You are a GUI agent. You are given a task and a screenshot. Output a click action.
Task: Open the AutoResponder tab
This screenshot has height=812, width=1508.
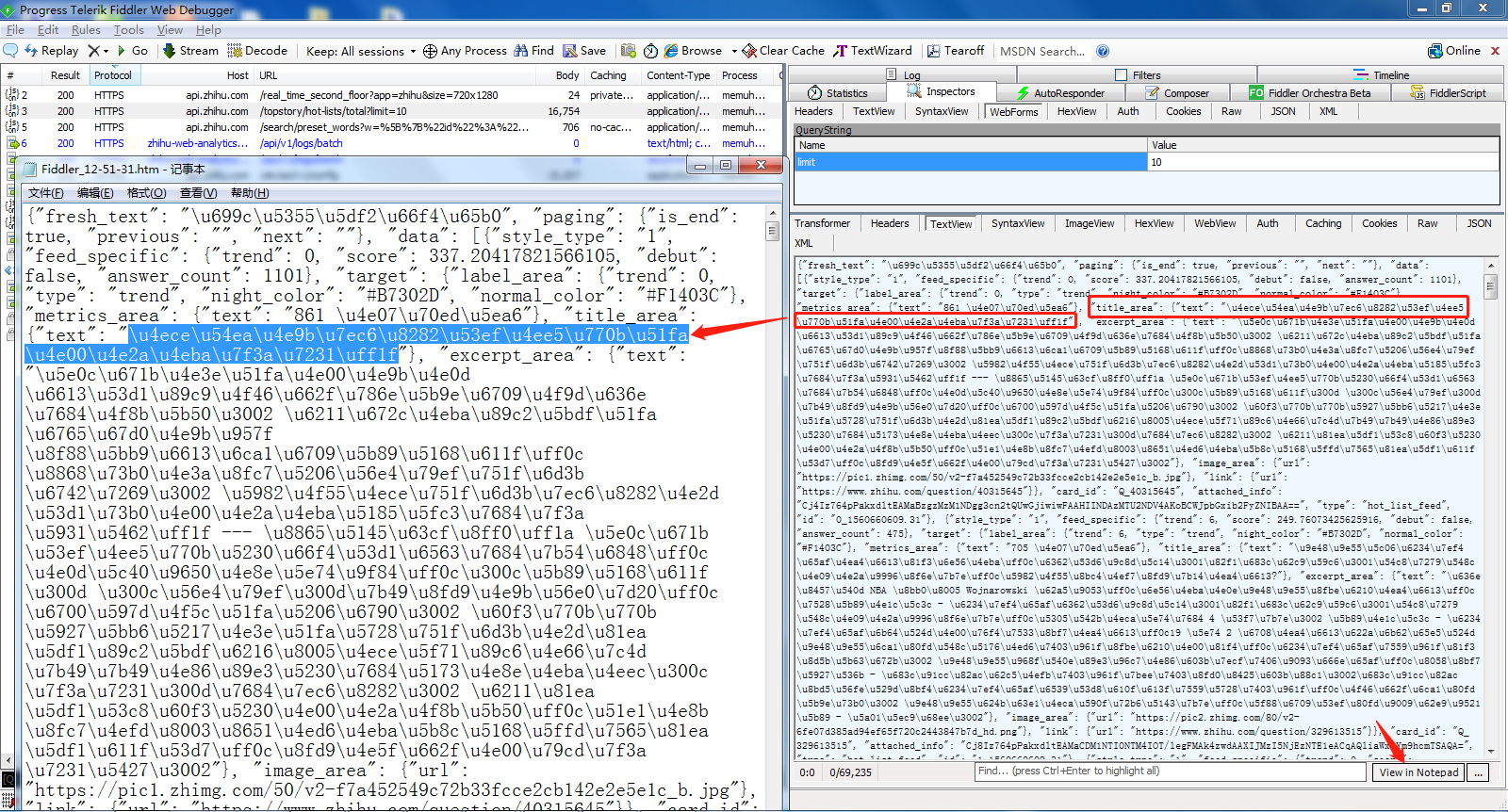[1060, 93]
